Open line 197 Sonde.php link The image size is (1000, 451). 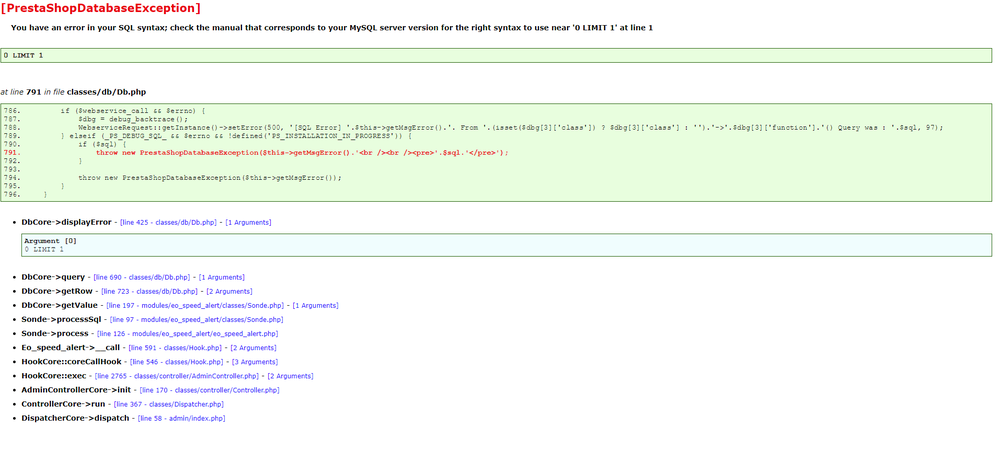195,306
